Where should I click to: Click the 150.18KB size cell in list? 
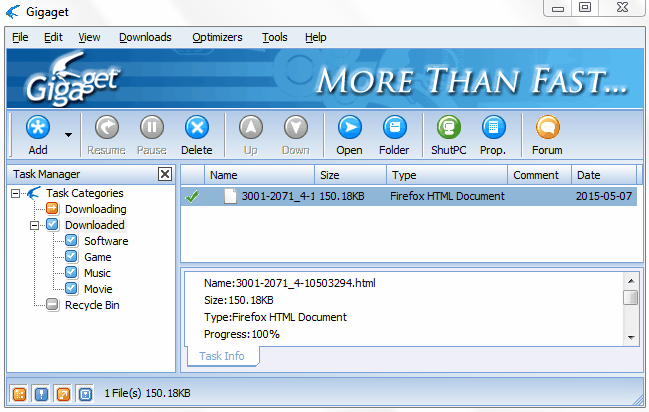point(342,196)
